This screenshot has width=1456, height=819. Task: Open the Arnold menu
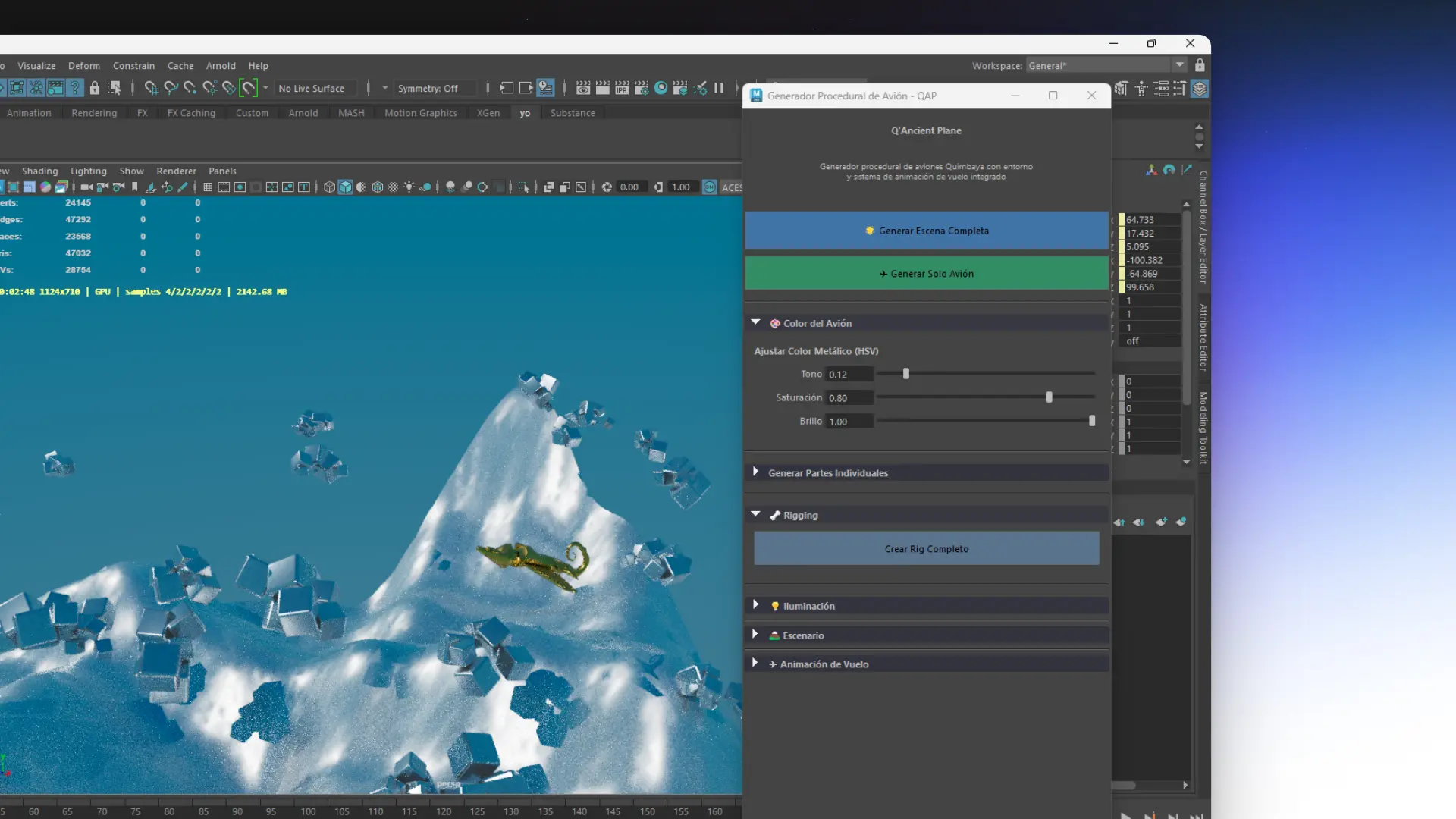coord(221,66)
